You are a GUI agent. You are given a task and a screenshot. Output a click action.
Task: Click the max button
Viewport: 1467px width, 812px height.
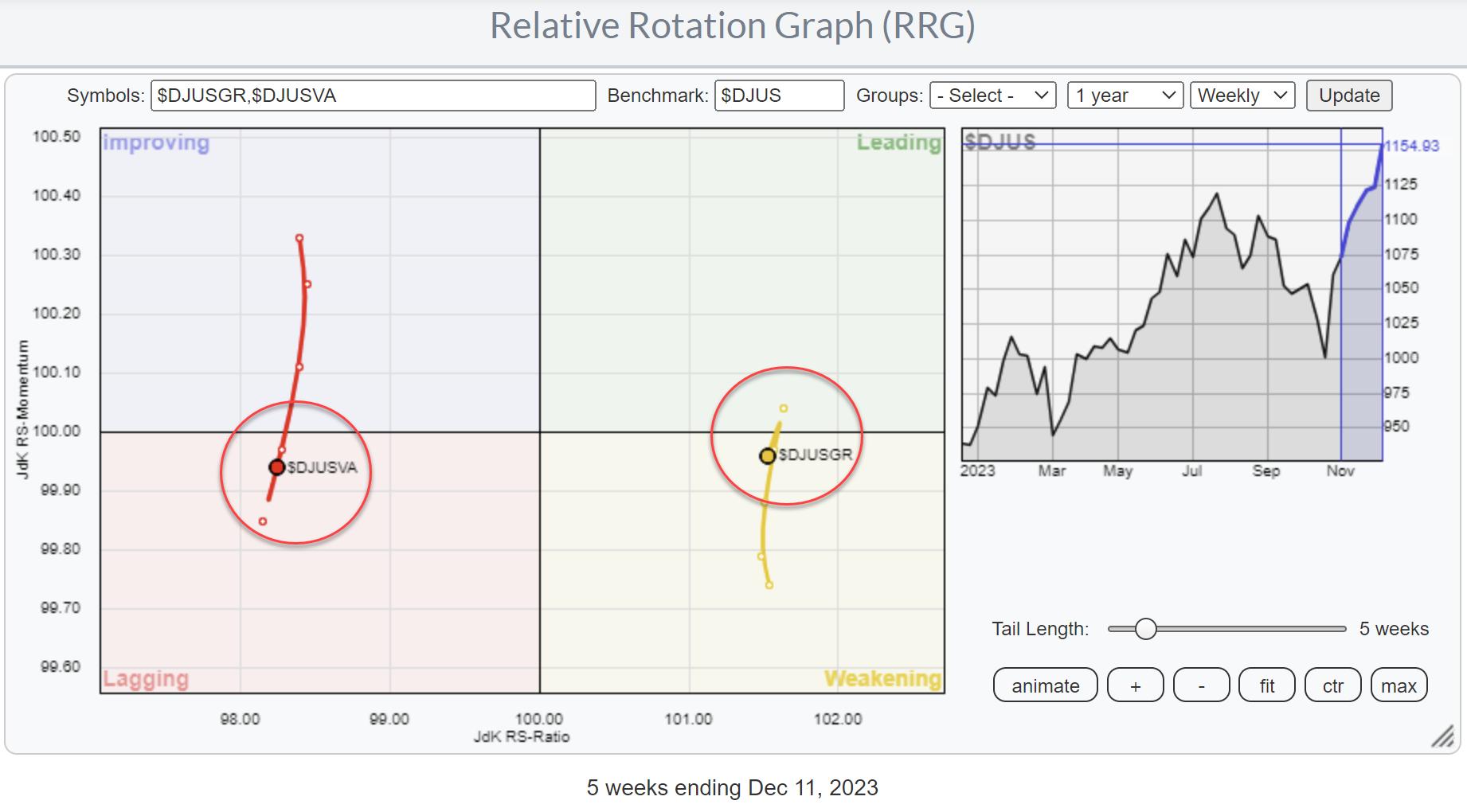(x=1399, y=685)
